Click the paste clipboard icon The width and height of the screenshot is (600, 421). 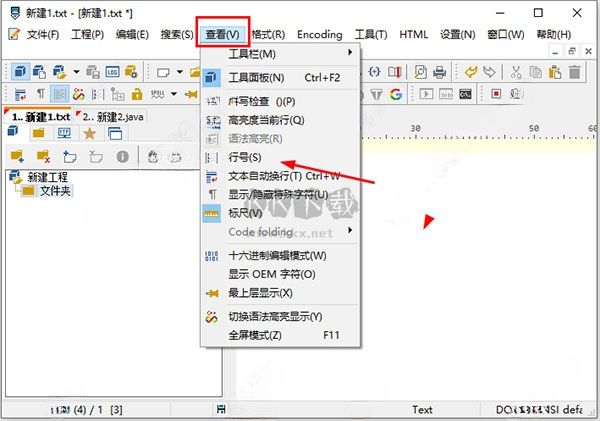[x=554, y=72]
